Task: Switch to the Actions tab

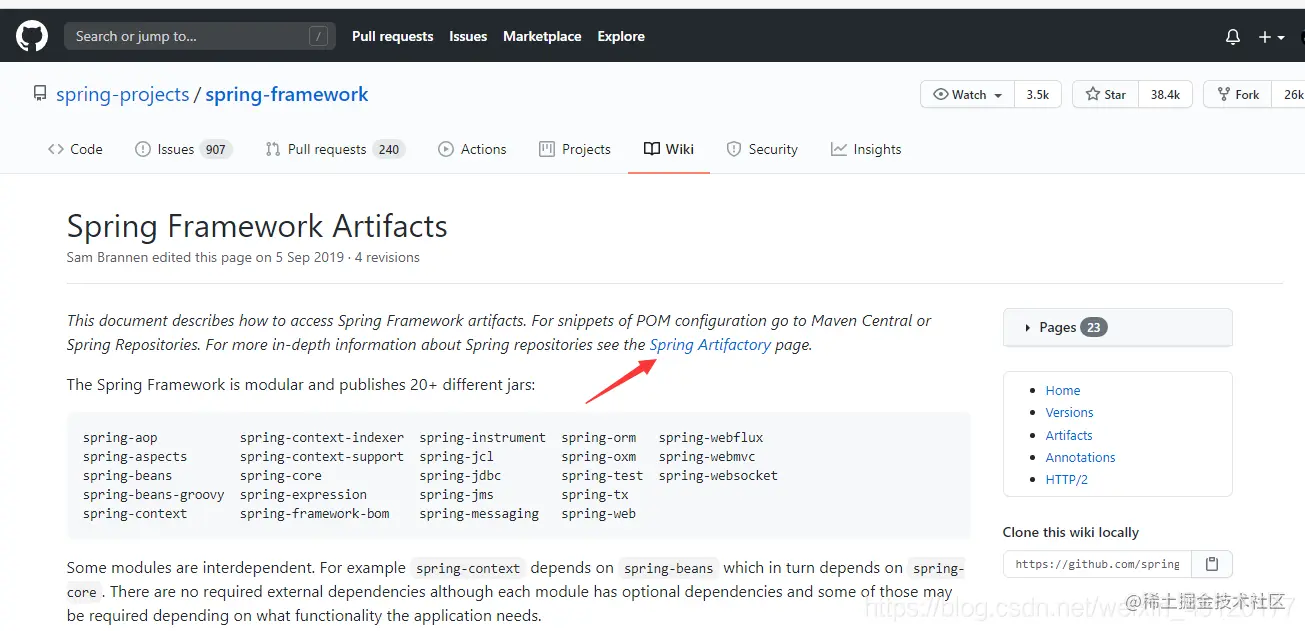Action: [x=472, y=149]
